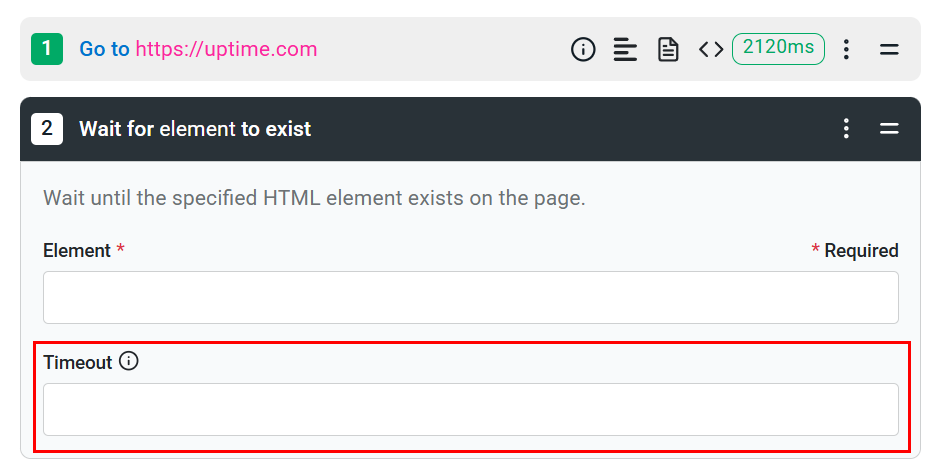Click the 'Go to' step label
Image resolution: width=938 pixels, height=469 pixels.
(104, 49)
